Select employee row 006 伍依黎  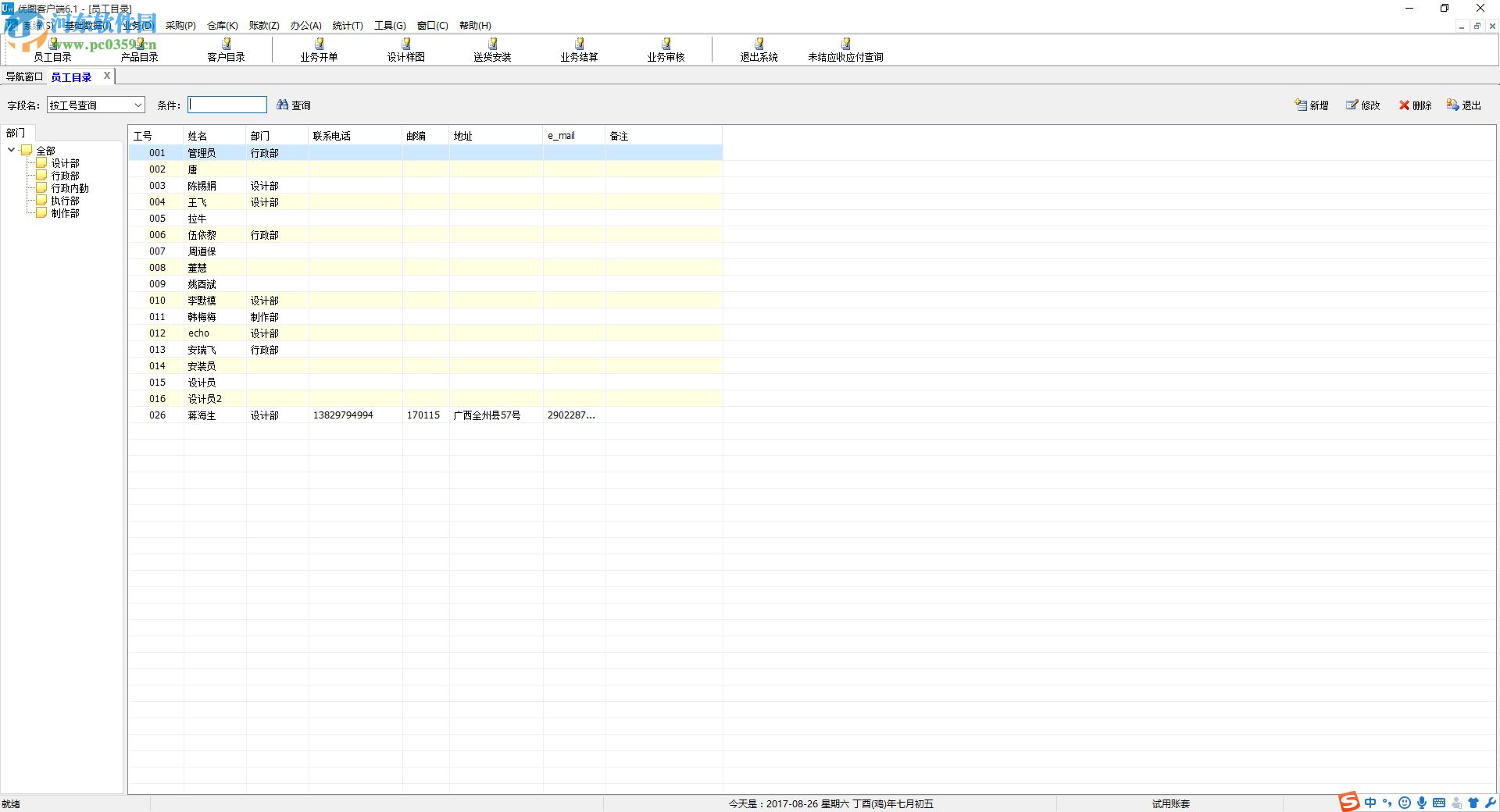tap(426, 235)
